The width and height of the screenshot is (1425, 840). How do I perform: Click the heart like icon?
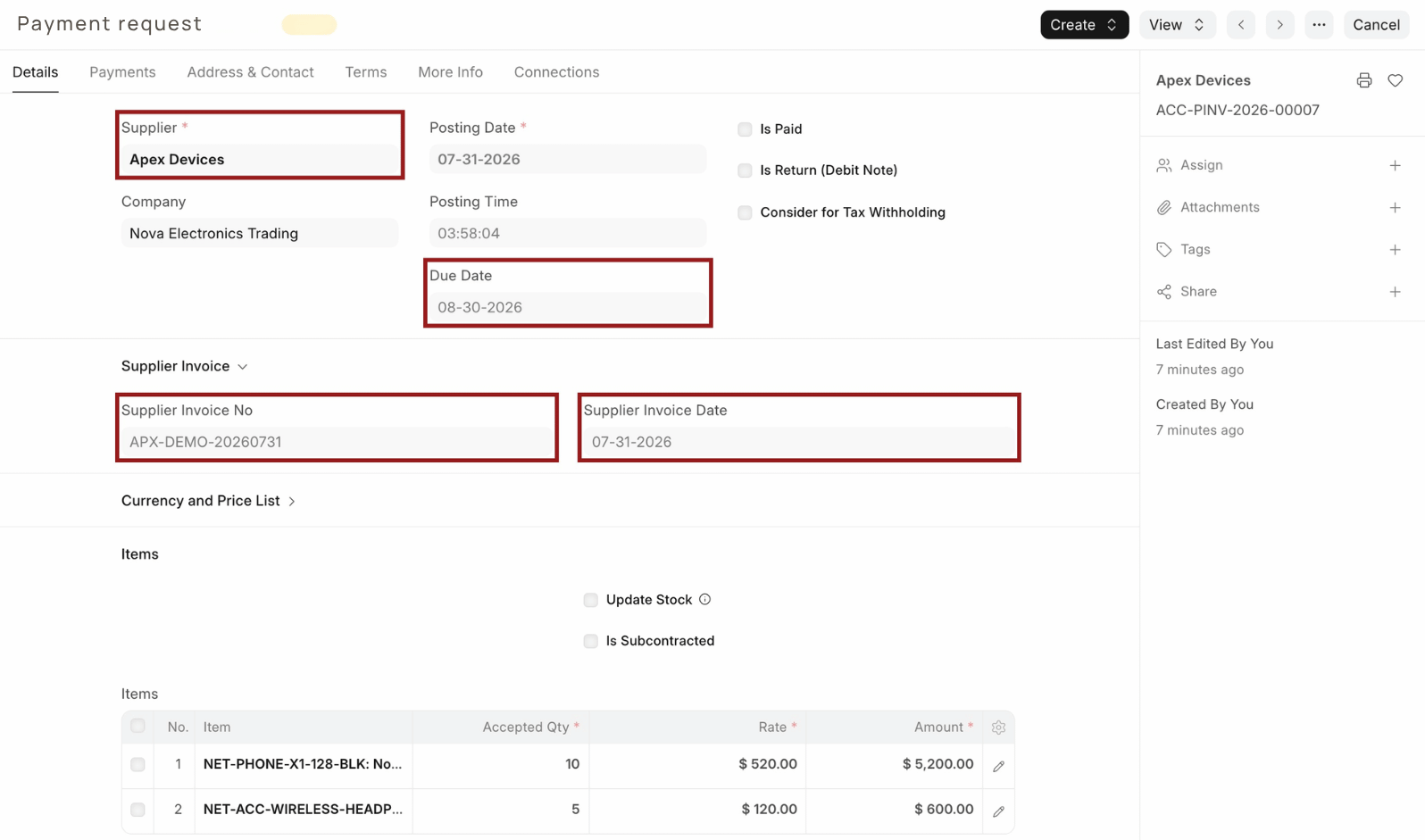point(1395,80)
